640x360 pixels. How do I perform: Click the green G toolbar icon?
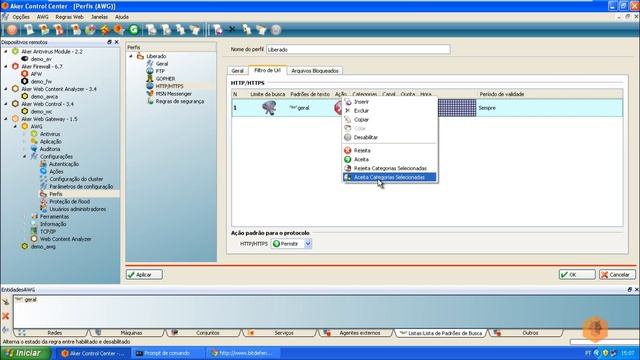pos(134,29)
